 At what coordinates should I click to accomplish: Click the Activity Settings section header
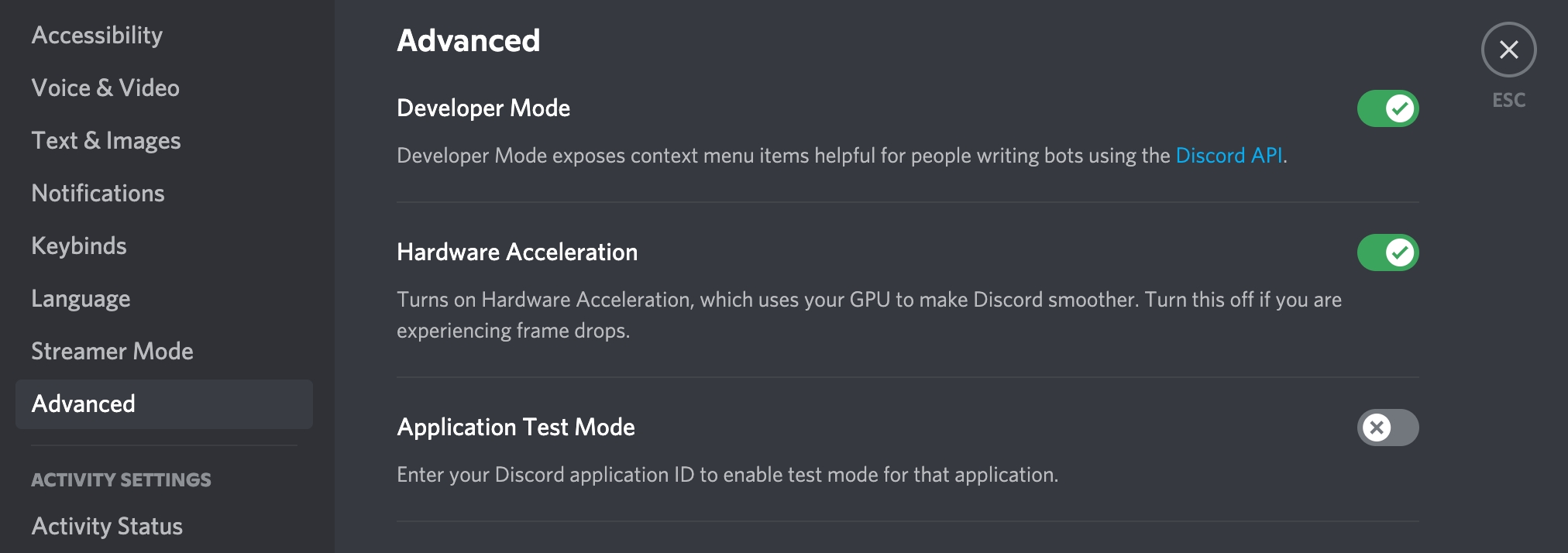[121, 480]
